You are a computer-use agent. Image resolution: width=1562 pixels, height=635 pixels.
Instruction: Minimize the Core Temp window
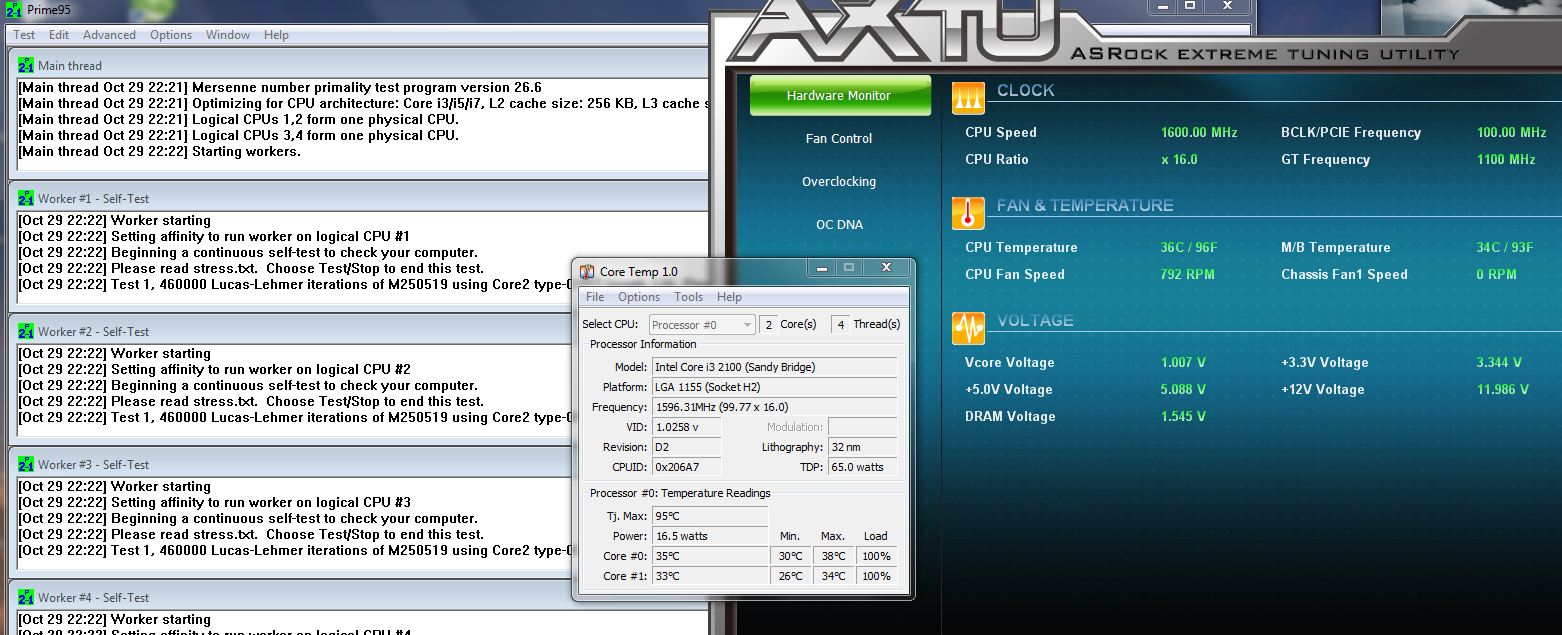(821, 268)
